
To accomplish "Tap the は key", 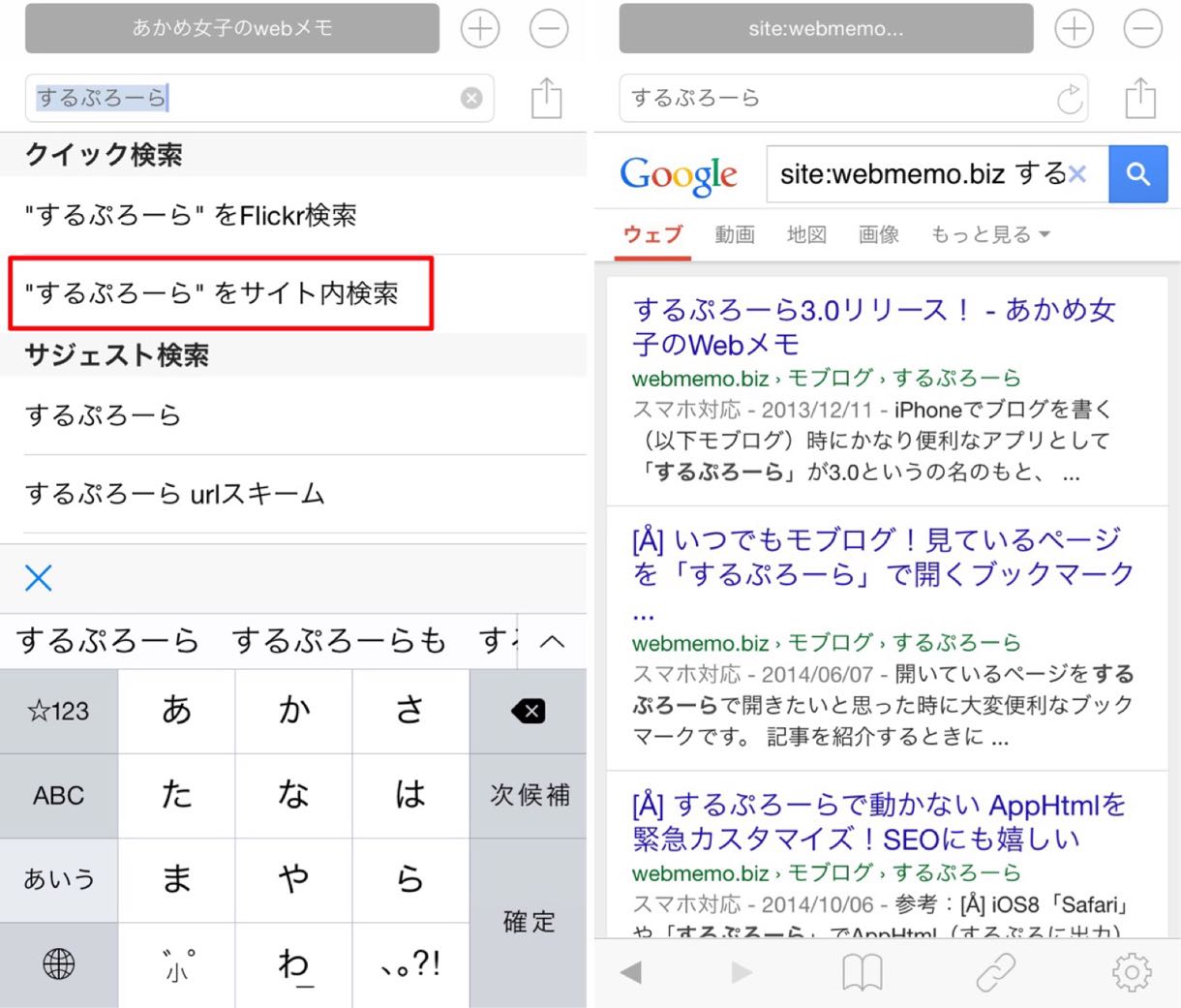I will (410, 796).
